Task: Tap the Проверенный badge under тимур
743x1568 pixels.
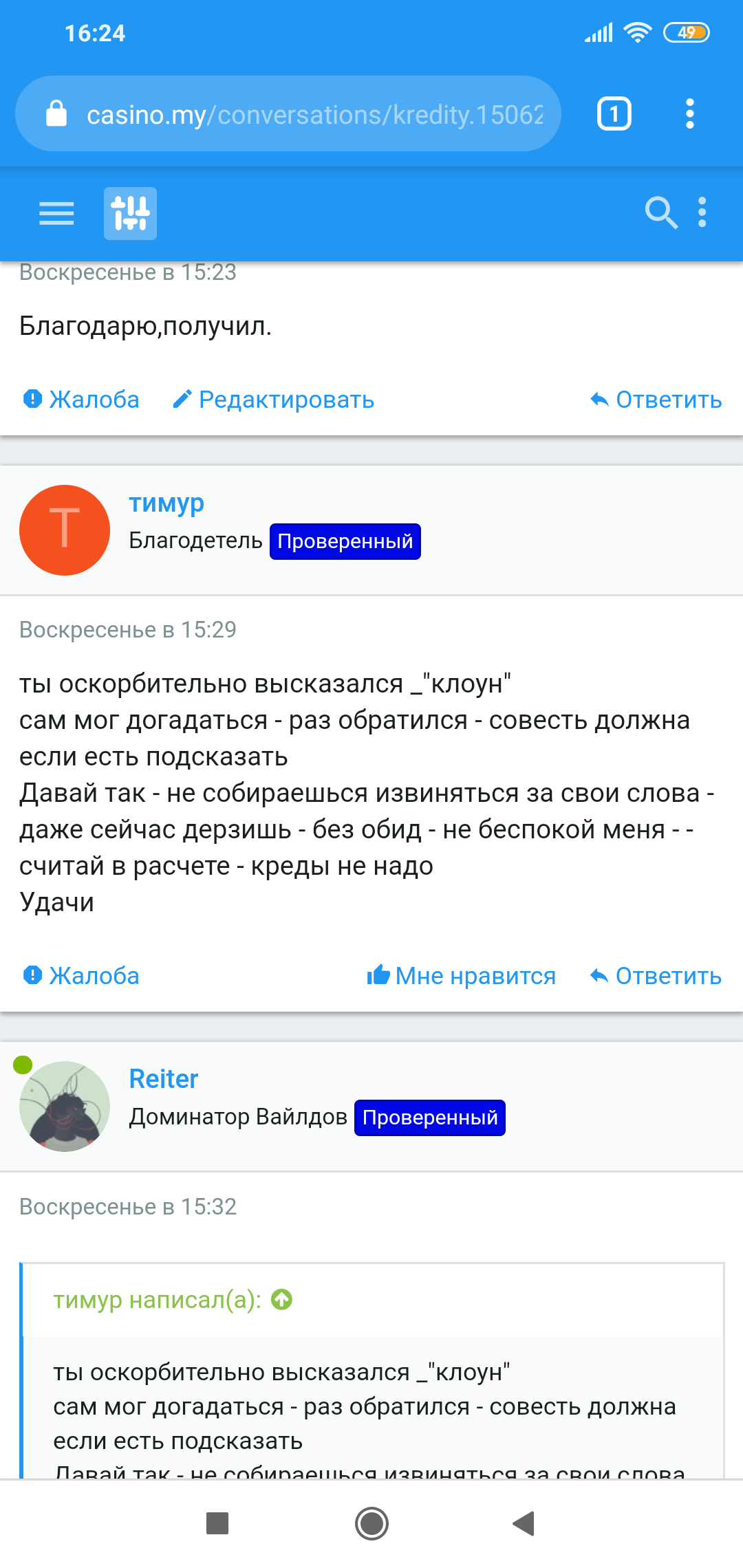Action: click(x=345, y=542)
